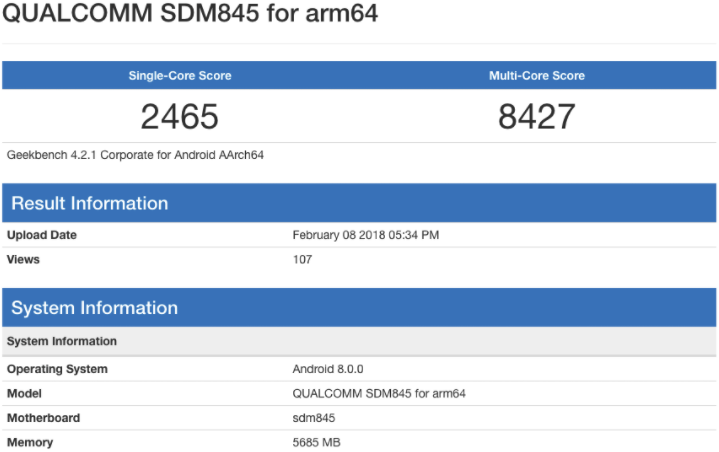Select the motherboard value sdm845

[x=314, y=418]
